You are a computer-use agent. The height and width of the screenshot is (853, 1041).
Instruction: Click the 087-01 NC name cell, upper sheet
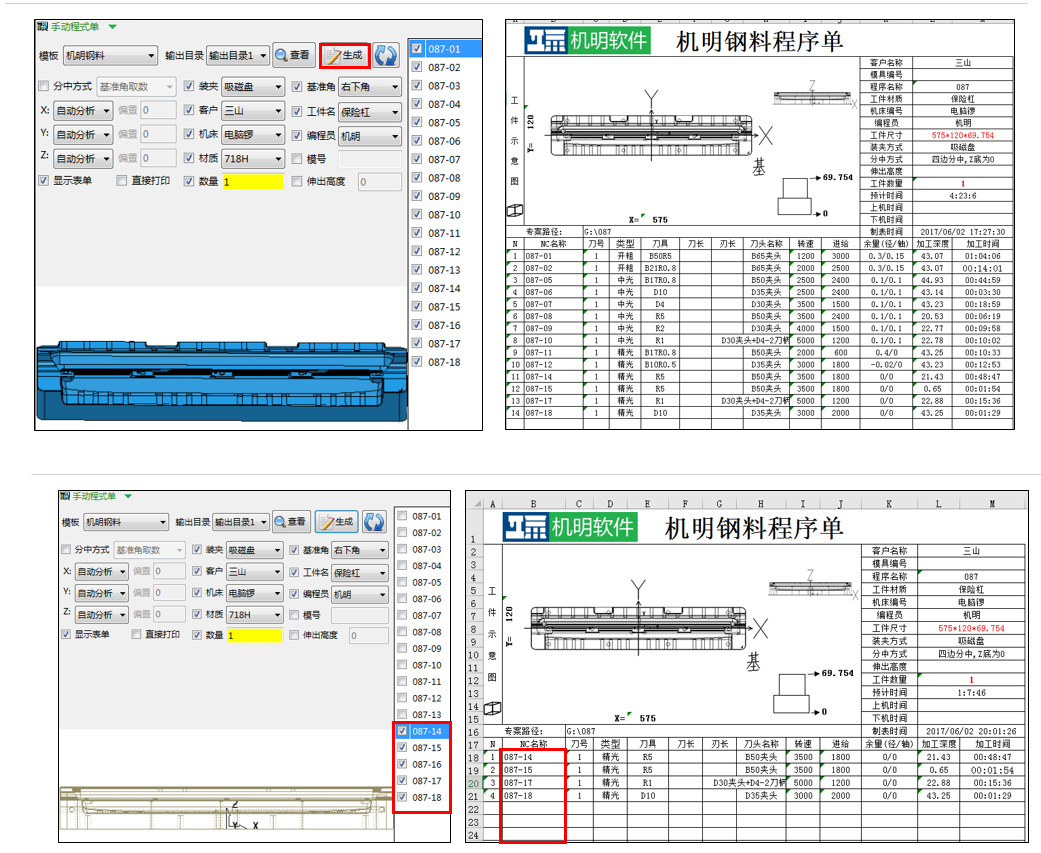pyautogui.click(x=553, y=256)
